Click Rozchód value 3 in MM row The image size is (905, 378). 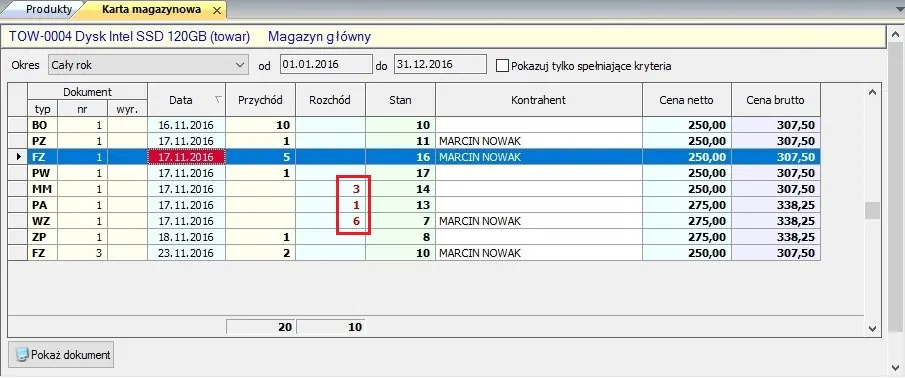coord(356,189)
